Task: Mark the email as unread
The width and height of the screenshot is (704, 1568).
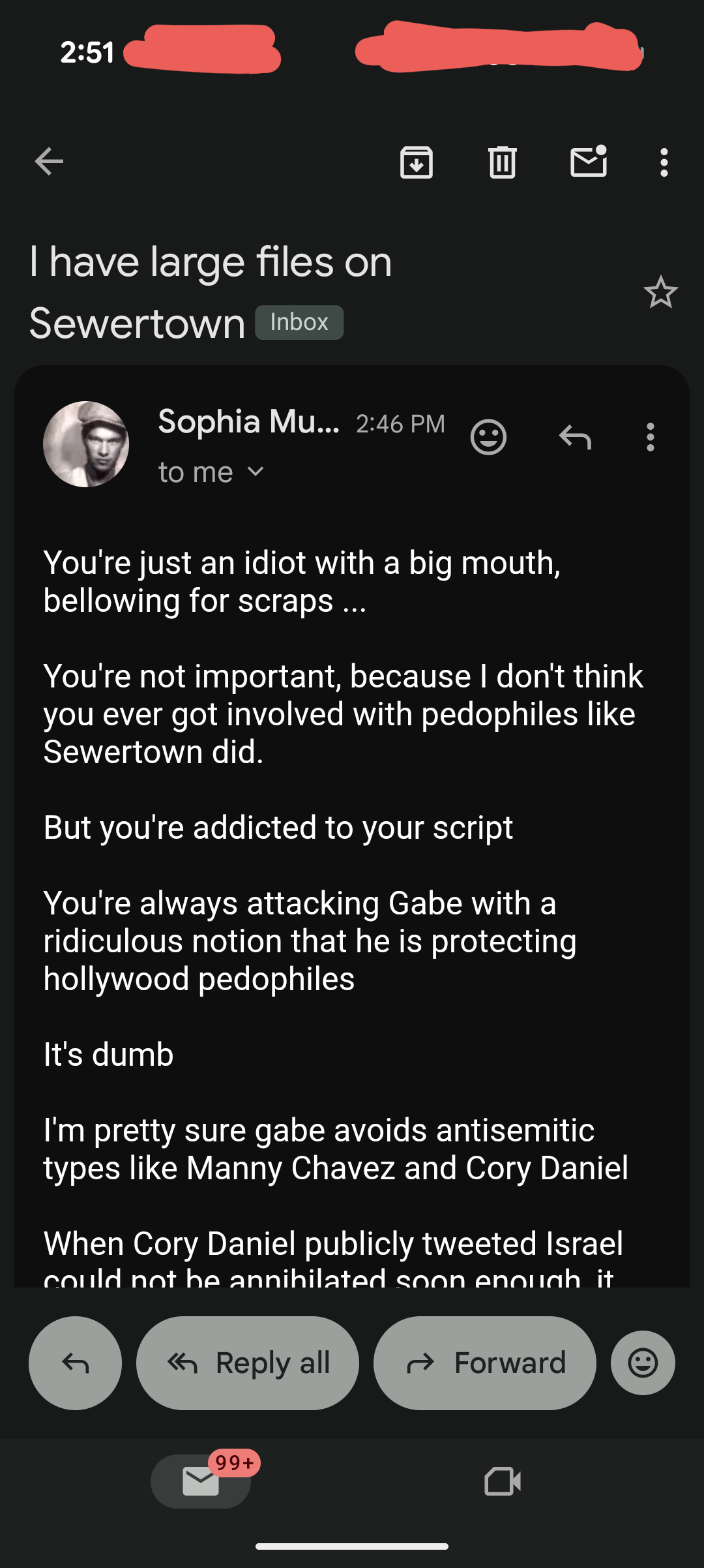Action: tap(589, 162)
